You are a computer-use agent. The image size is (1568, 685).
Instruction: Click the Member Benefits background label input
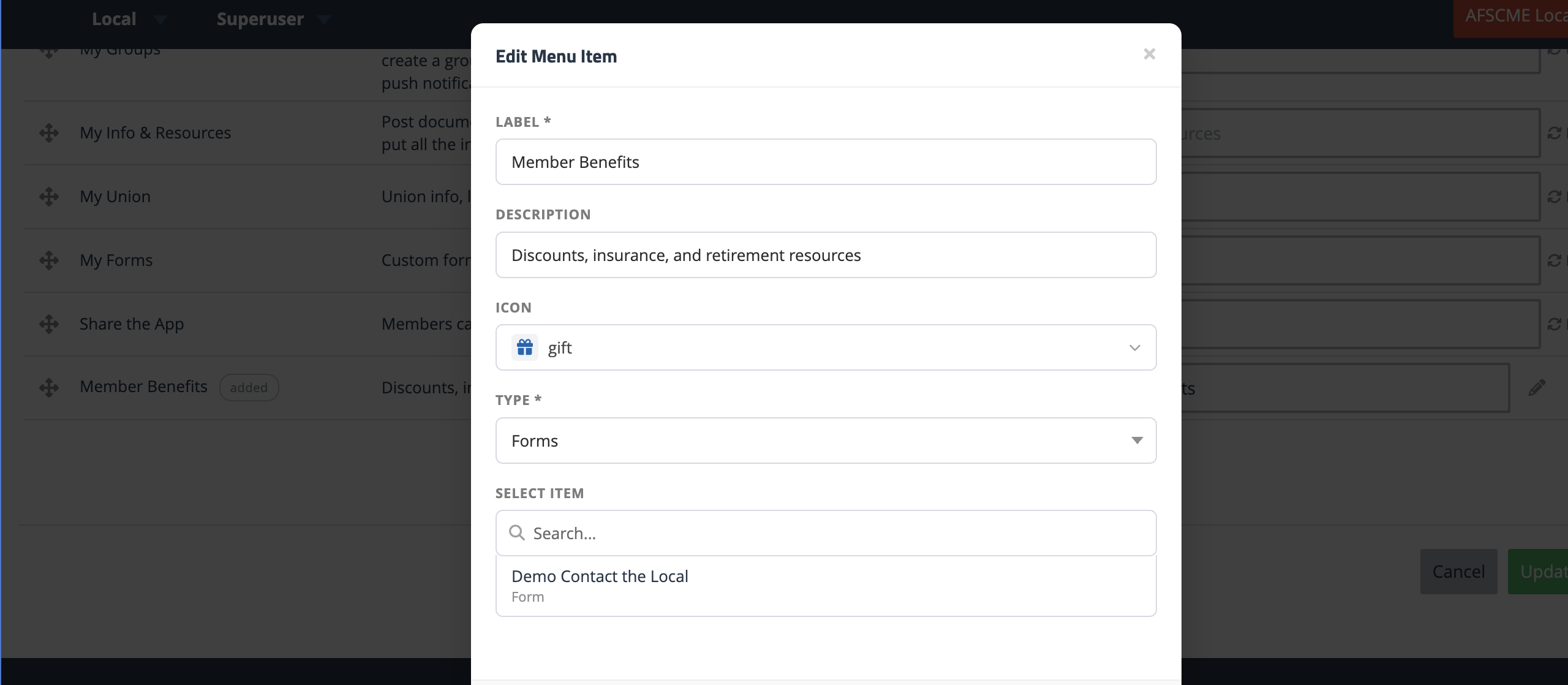point(1345,388)
